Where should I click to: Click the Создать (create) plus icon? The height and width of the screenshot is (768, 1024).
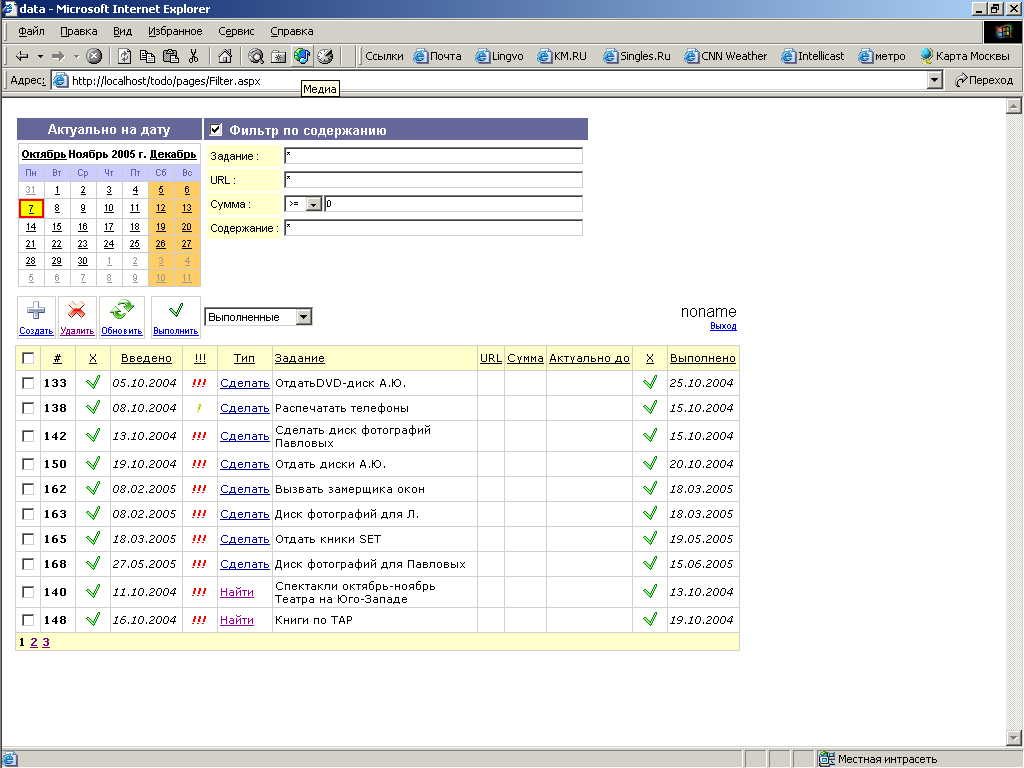[x=36, y=311]
